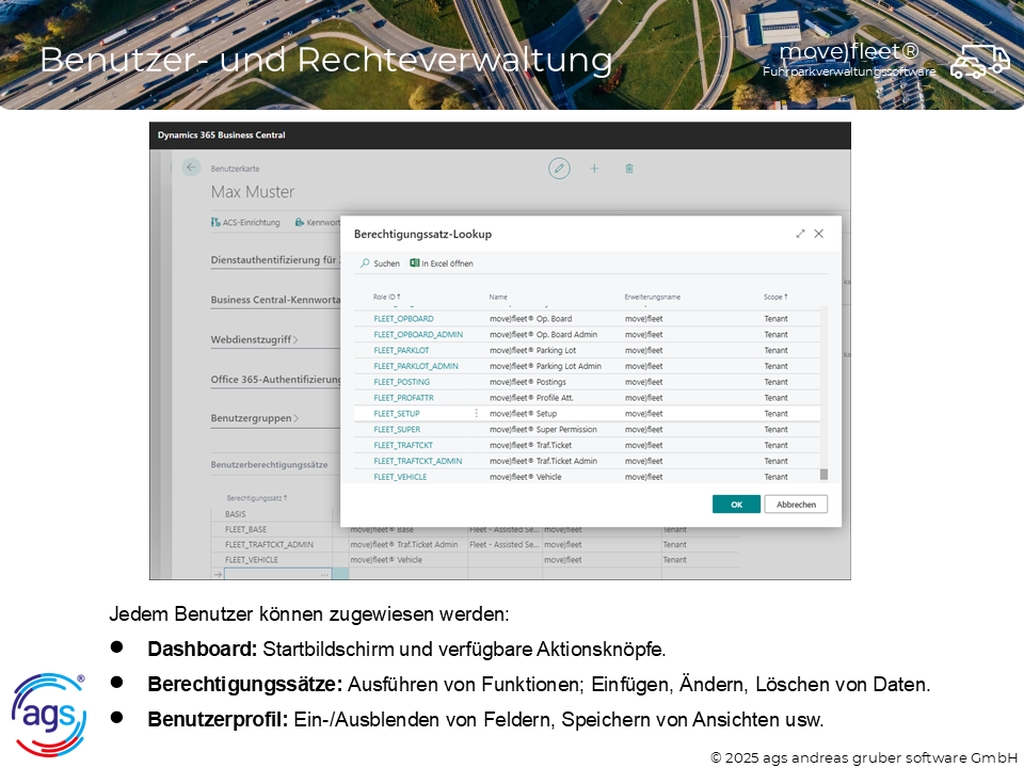Screen dimensions: 1024x768
Task: Click the BASIS row in Benutzerberechtigungssätze
Action: (235, 514)
